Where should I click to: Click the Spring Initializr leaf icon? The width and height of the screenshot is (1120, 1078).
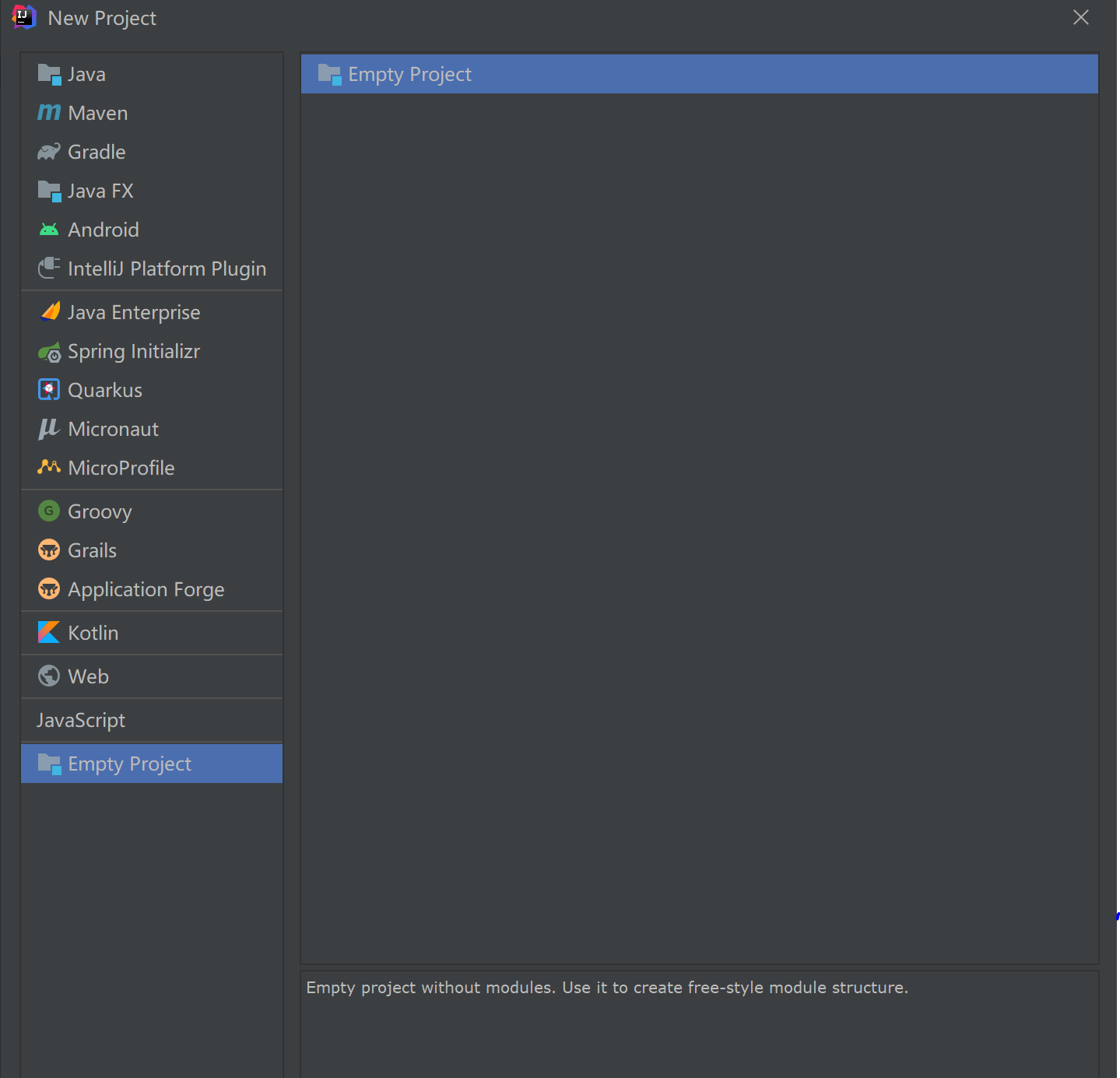tap(49, 352)
